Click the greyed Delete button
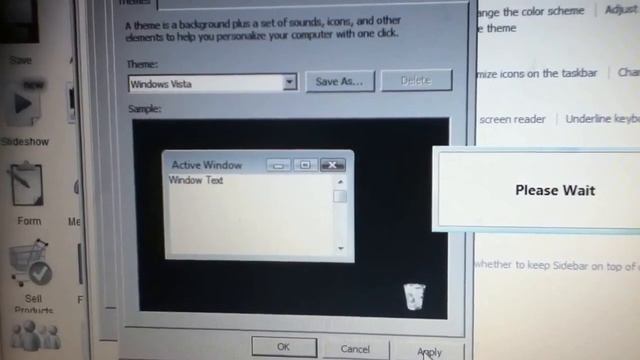 416,80
